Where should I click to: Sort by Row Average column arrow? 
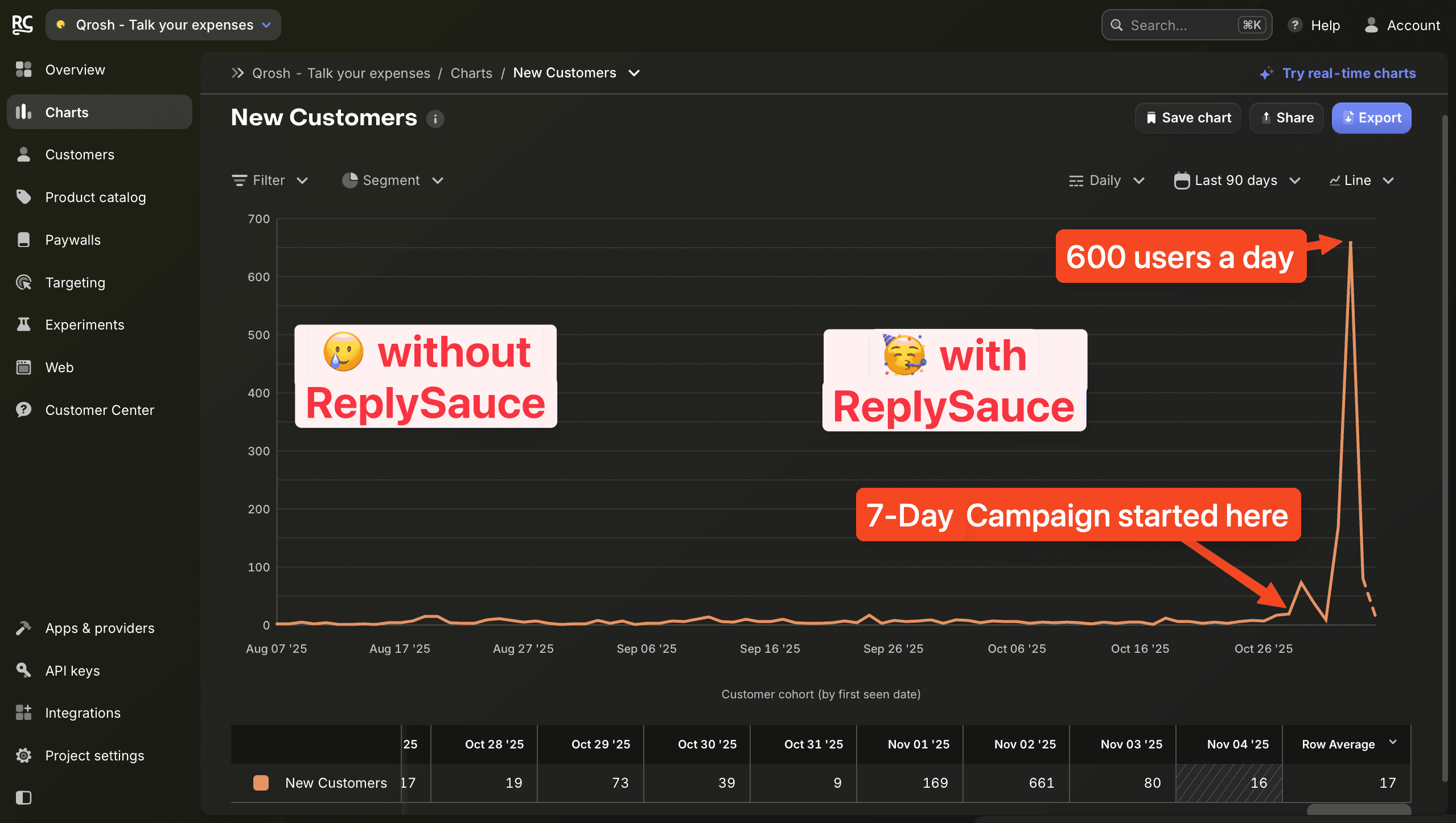coord(1393,742)
